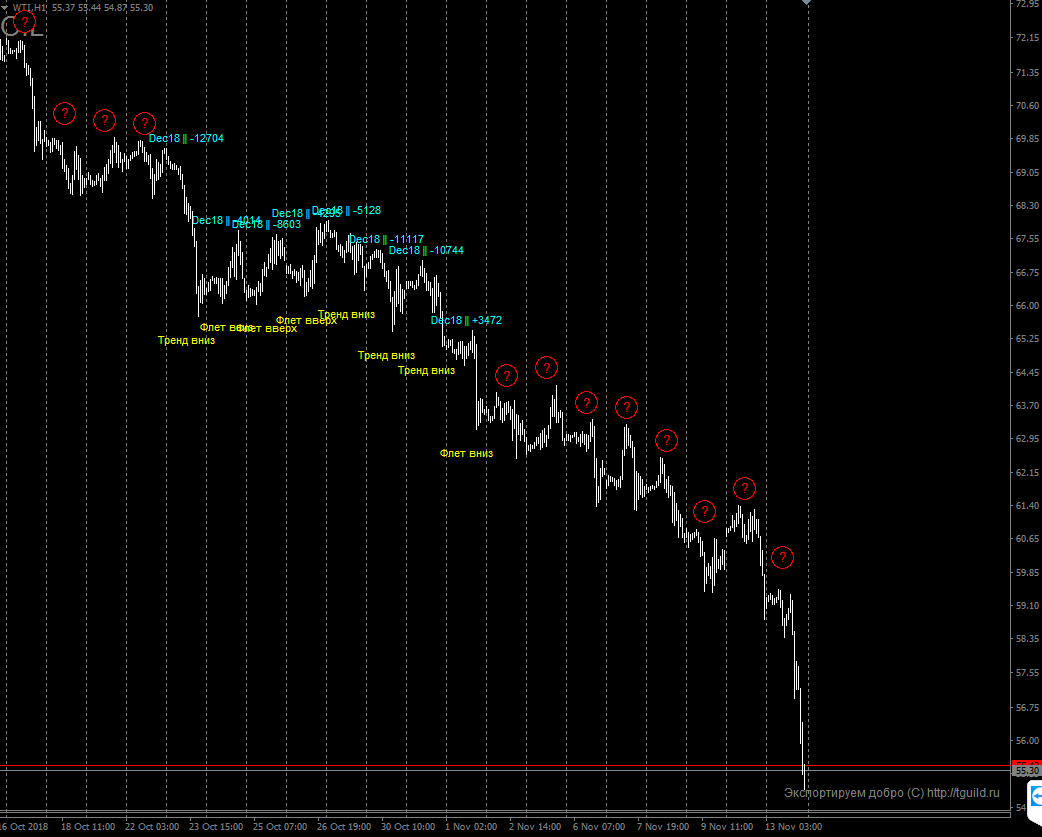Click the chart shift triangle marker at the top edge
The height and width of the screenshot is (837, 1042).
pos(806,3)
